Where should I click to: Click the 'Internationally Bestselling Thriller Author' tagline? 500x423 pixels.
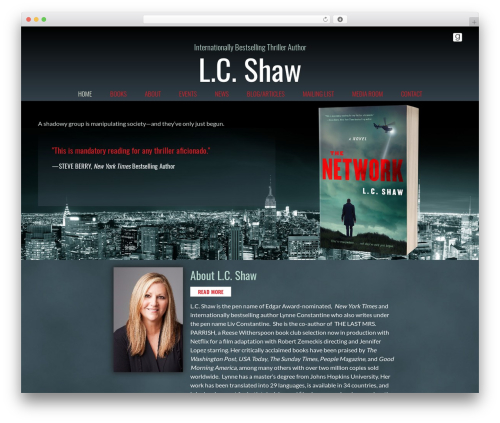coord(250,48)
